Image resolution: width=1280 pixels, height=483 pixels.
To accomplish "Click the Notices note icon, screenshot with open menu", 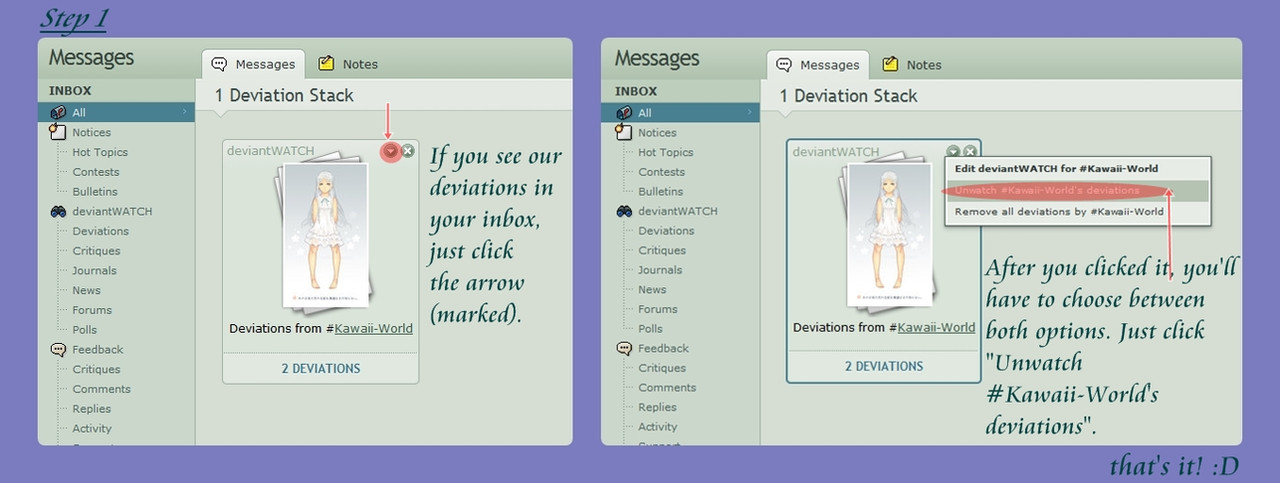I will point(624,132).
